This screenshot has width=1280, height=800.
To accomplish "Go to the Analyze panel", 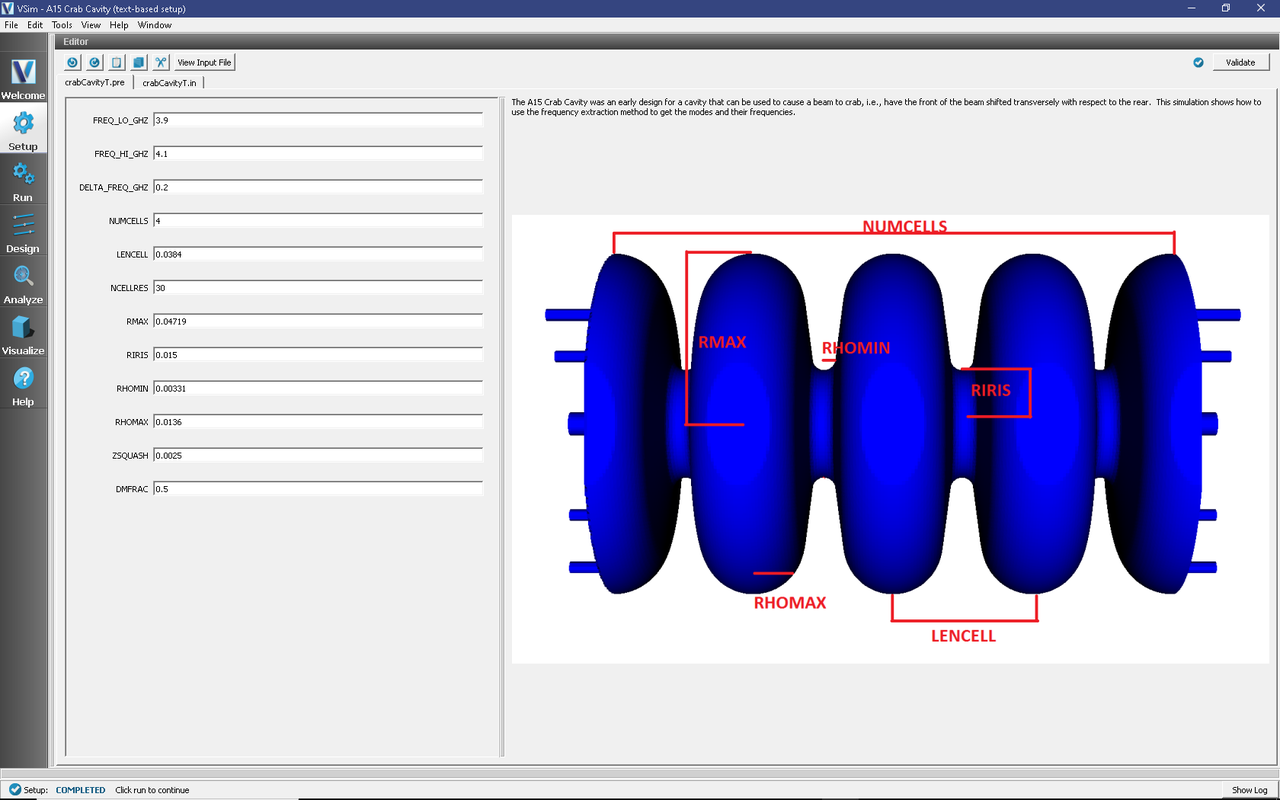I will tap(23, 285).
